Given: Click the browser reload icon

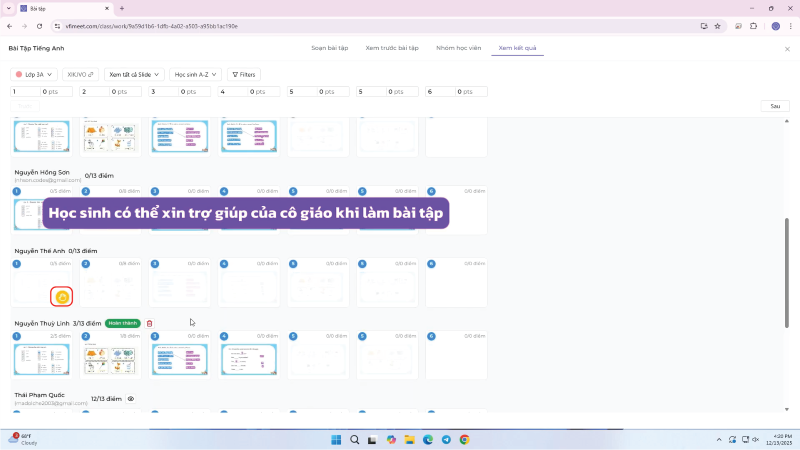Looking at the screenshot, I should 38,26.
